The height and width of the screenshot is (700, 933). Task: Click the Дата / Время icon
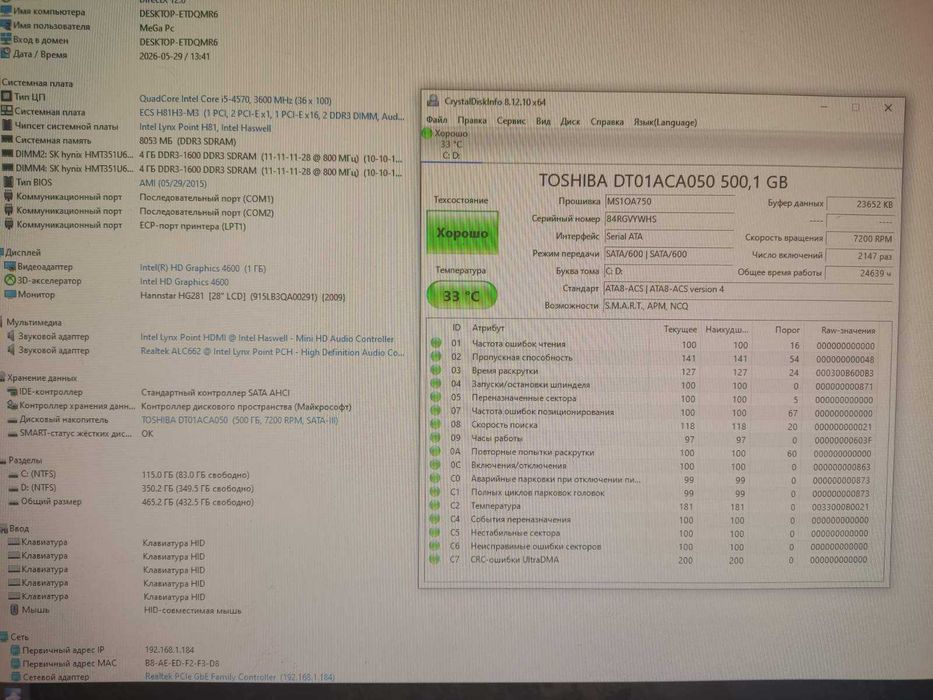(x=5, y=54)
